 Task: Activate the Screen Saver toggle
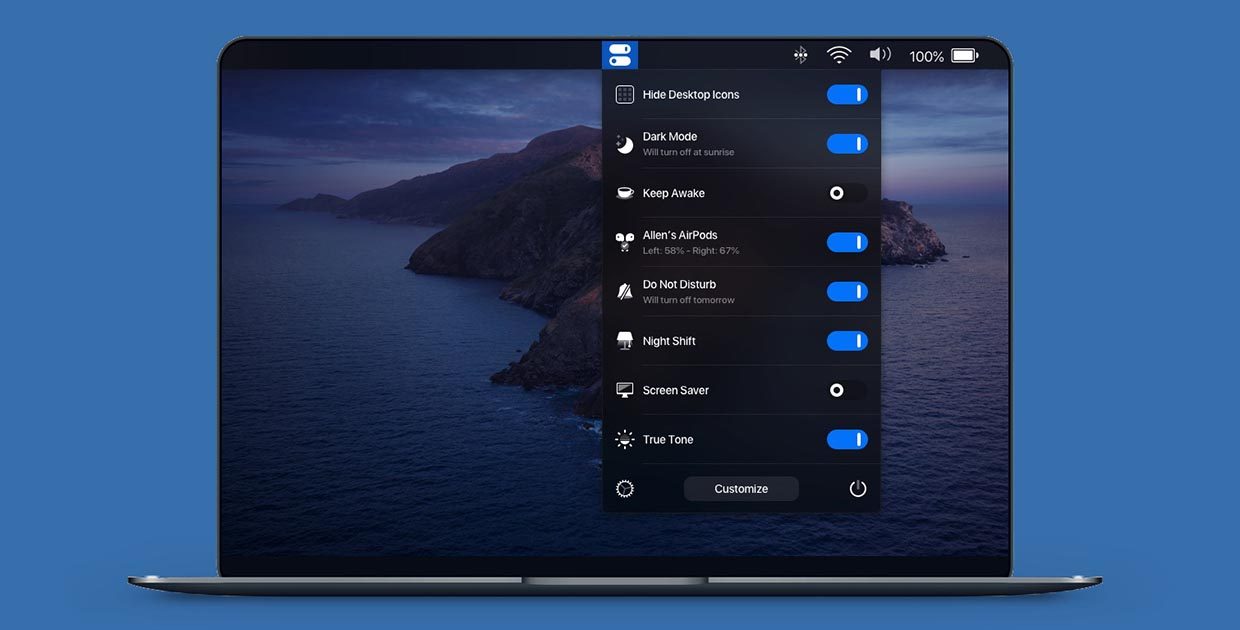[847, 390]
